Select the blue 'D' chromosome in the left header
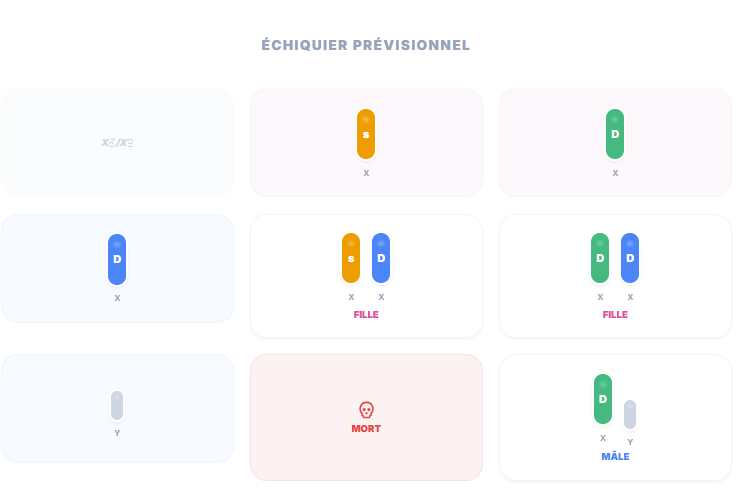 [117, 259]
